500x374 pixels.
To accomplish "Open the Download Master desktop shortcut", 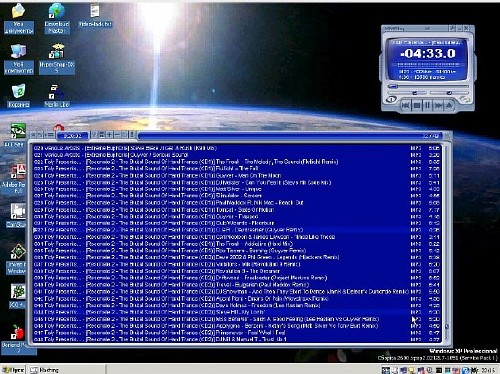I will pyautogui.click(x=57, y=18).
